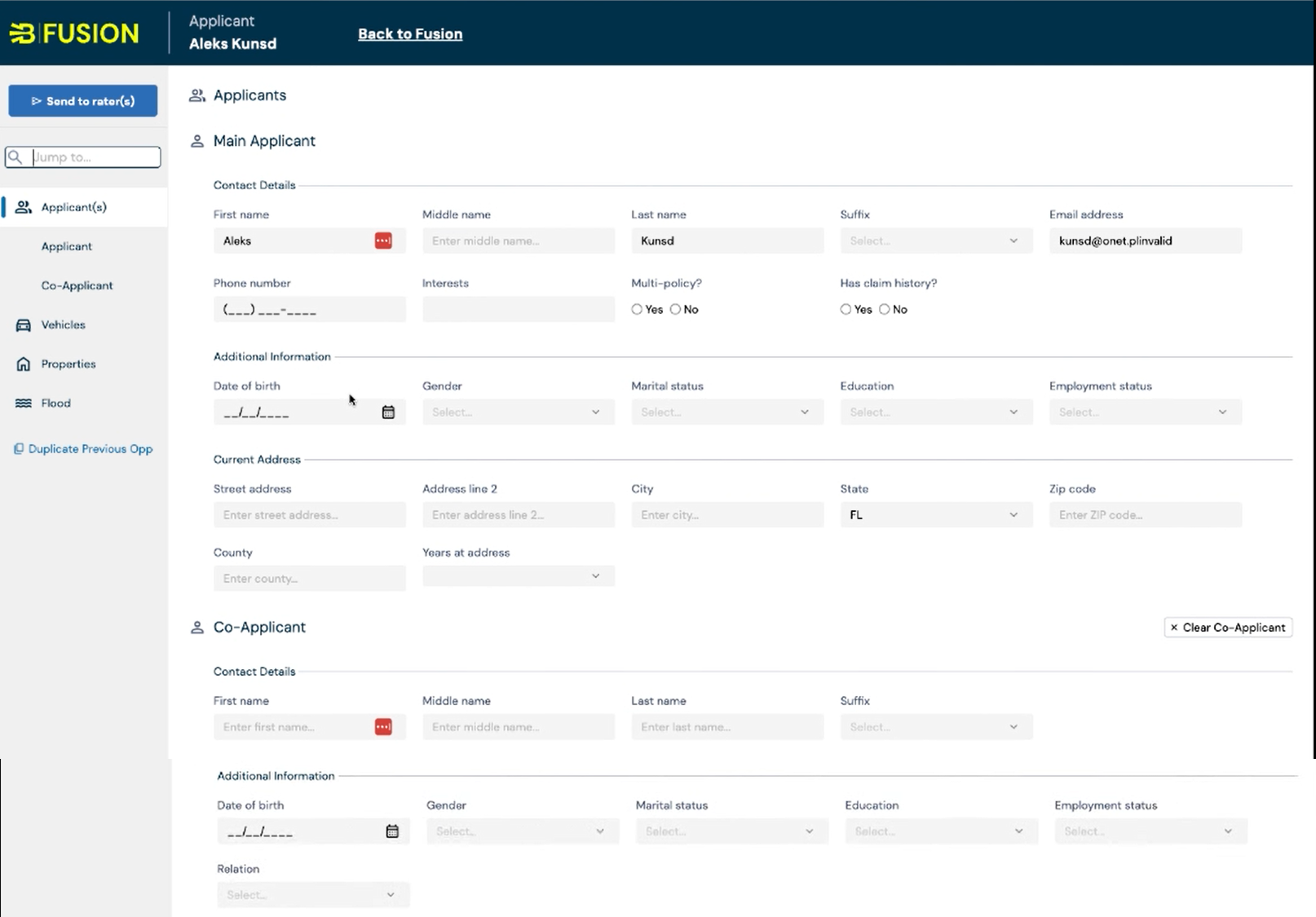This screenshot has width=1316, height=917.
Task: Open Main Applicant date of birth calendar
Action: click(x=388, y=412)
